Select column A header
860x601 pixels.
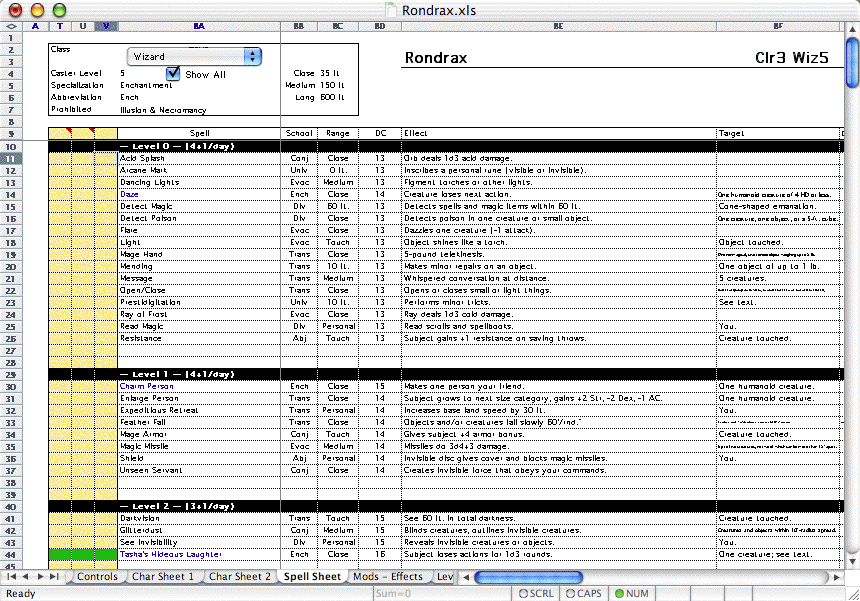(x=35, y=26)
